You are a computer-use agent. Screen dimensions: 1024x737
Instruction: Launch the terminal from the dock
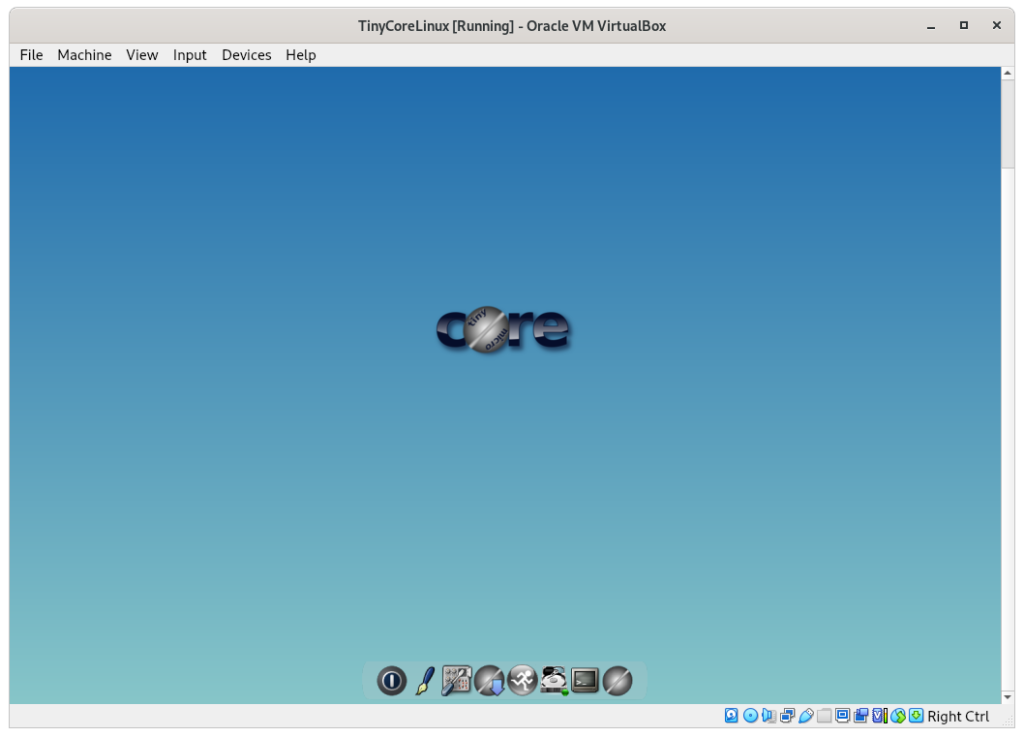(x=585, y=680)
